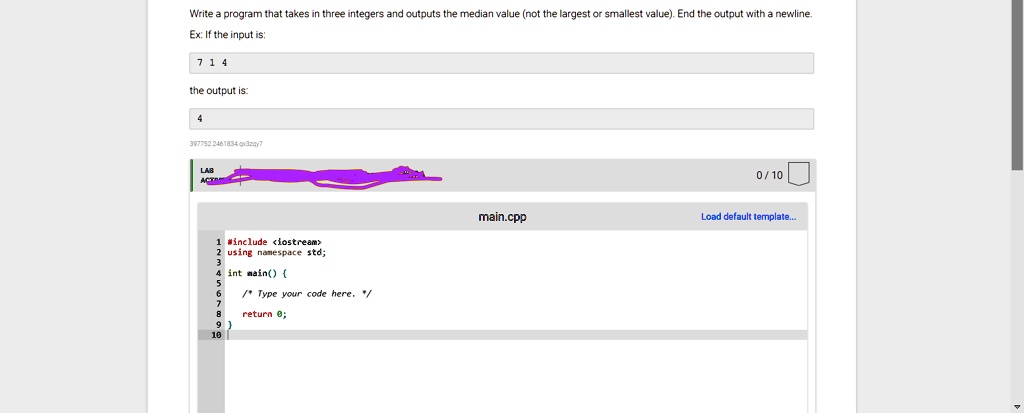Click the int main() { code line
The image size is (1024, 413).
(x=257, y=273)
